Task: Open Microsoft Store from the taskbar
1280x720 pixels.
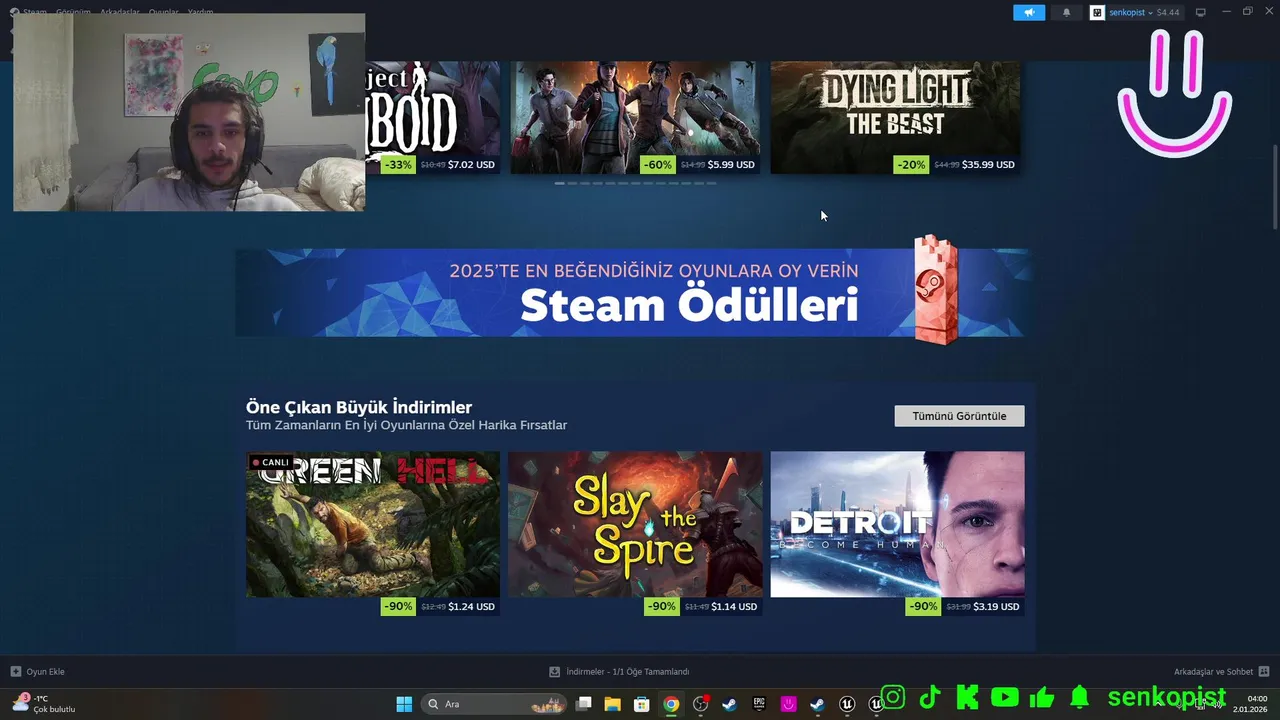Action: point(642,704)
